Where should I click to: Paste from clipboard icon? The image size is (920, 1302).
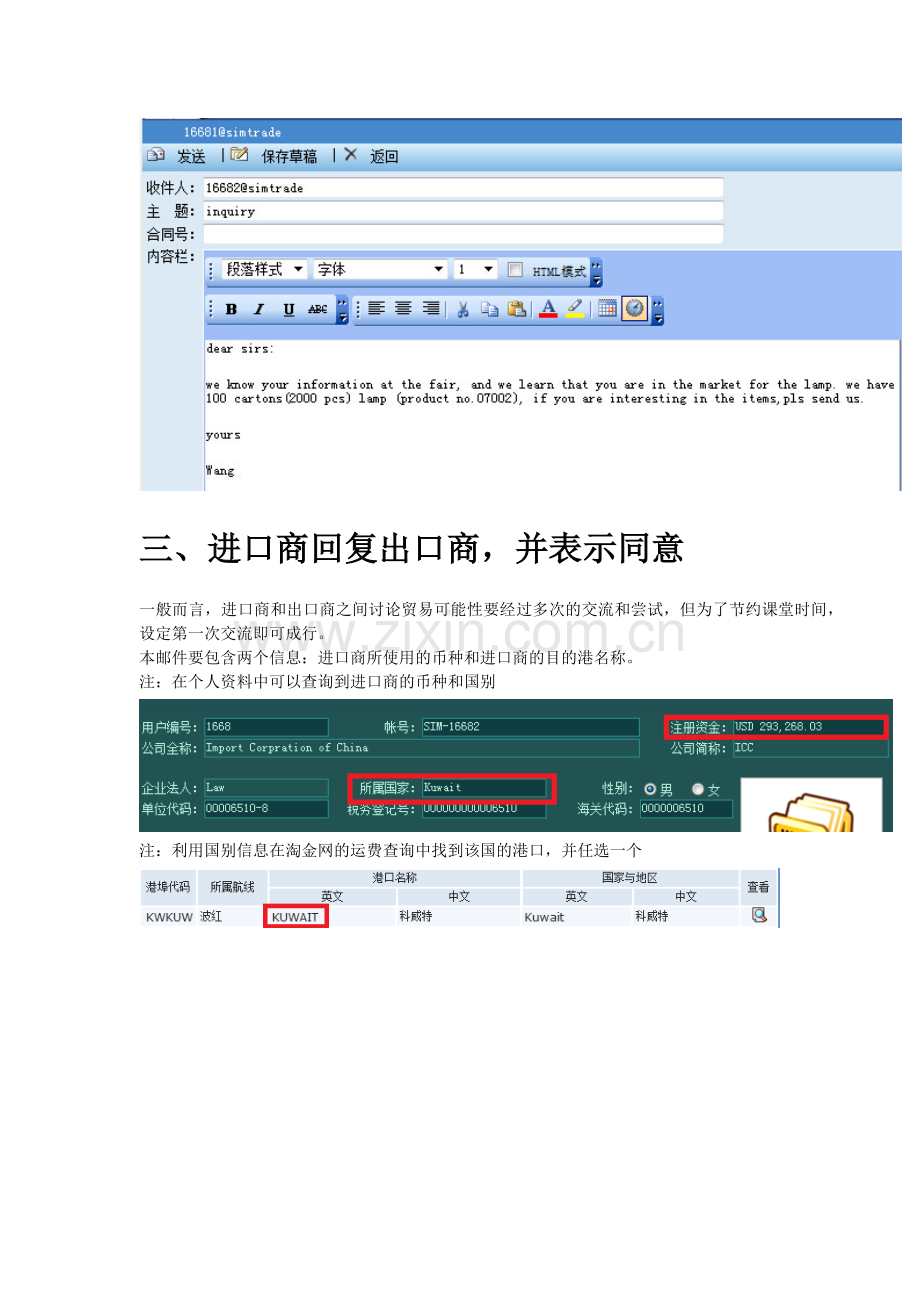tap(516, 309)
